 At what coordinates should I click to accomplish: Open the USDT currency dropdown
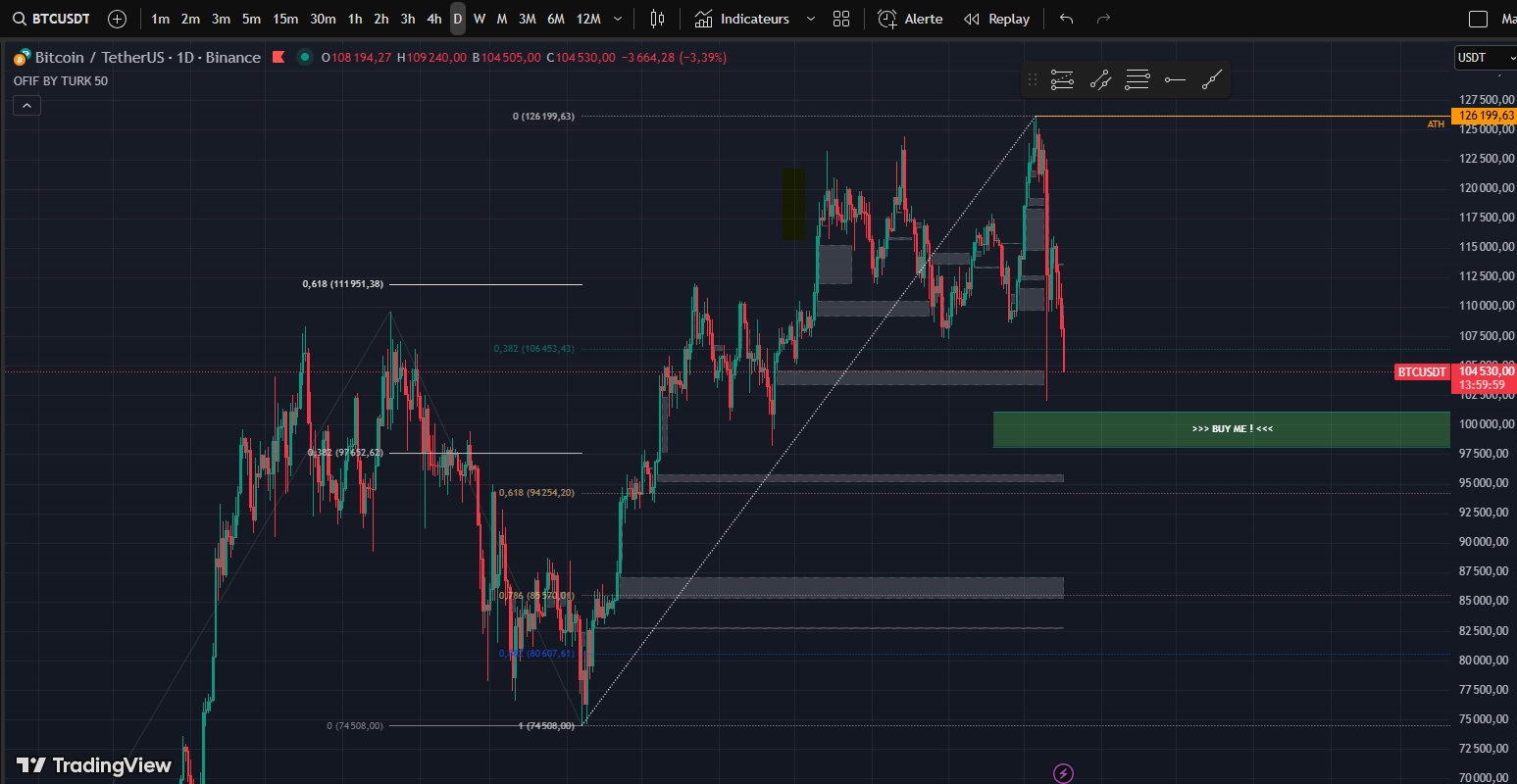tap(1484, 58)
